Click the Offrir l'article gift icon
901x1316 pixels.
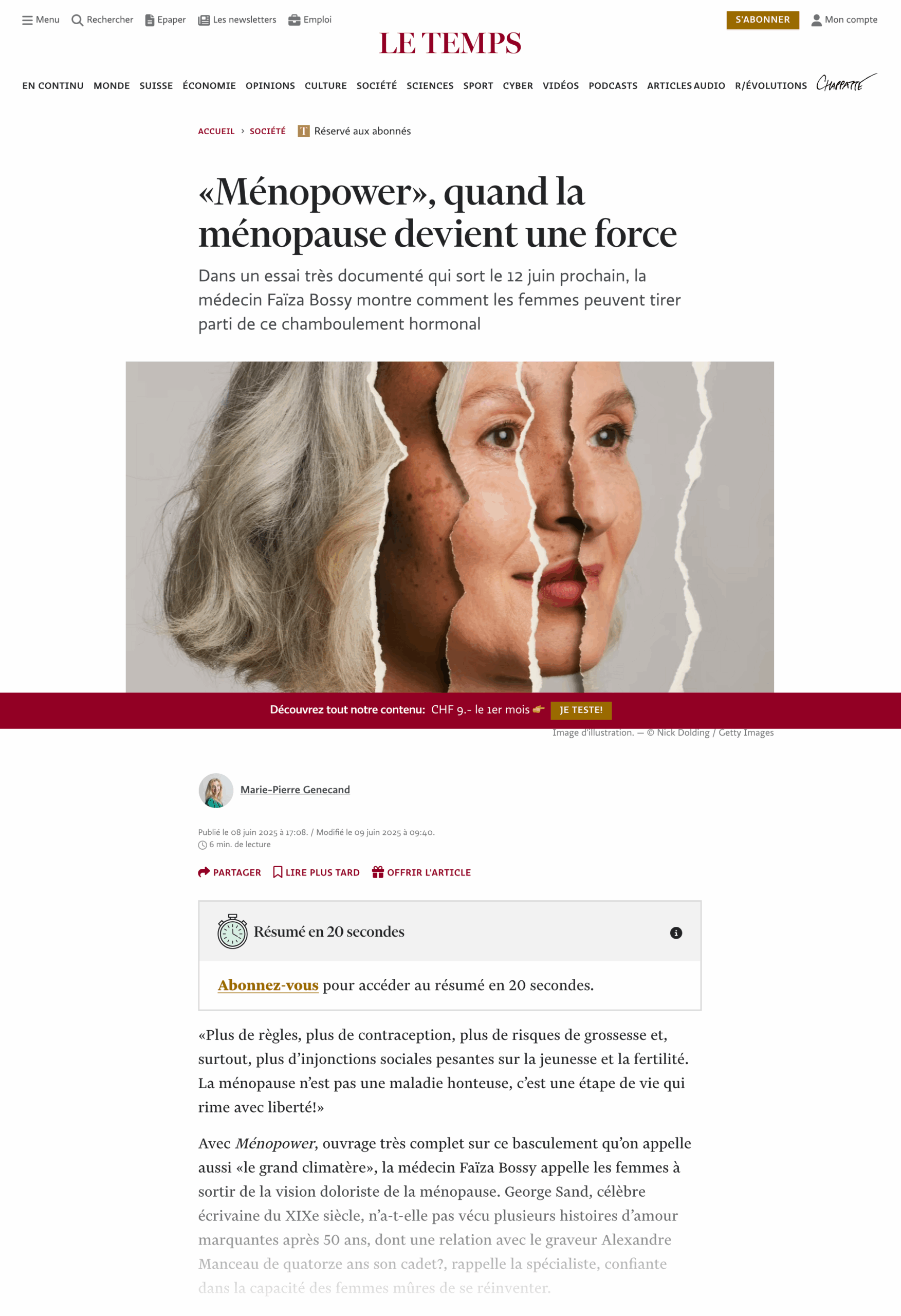point(378,872)
